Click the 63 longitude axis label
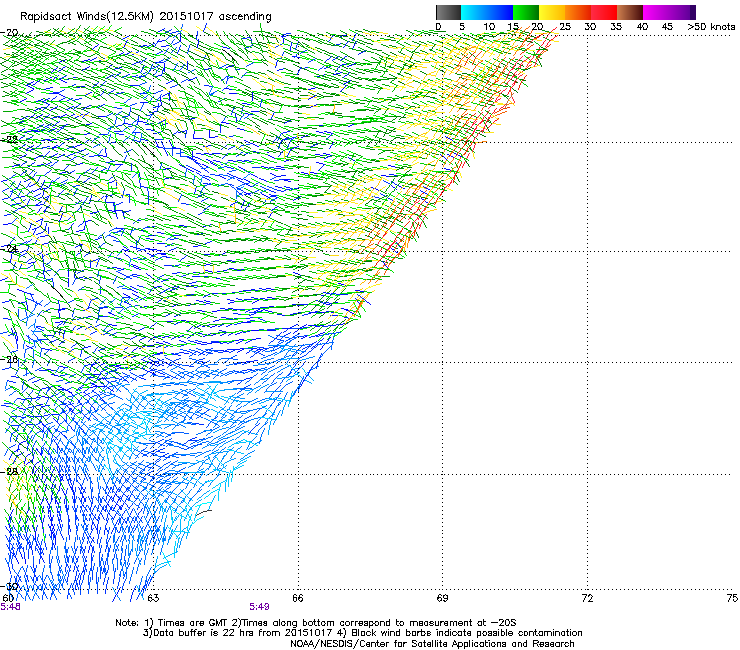The image size is (740, 650). [153, 598]
